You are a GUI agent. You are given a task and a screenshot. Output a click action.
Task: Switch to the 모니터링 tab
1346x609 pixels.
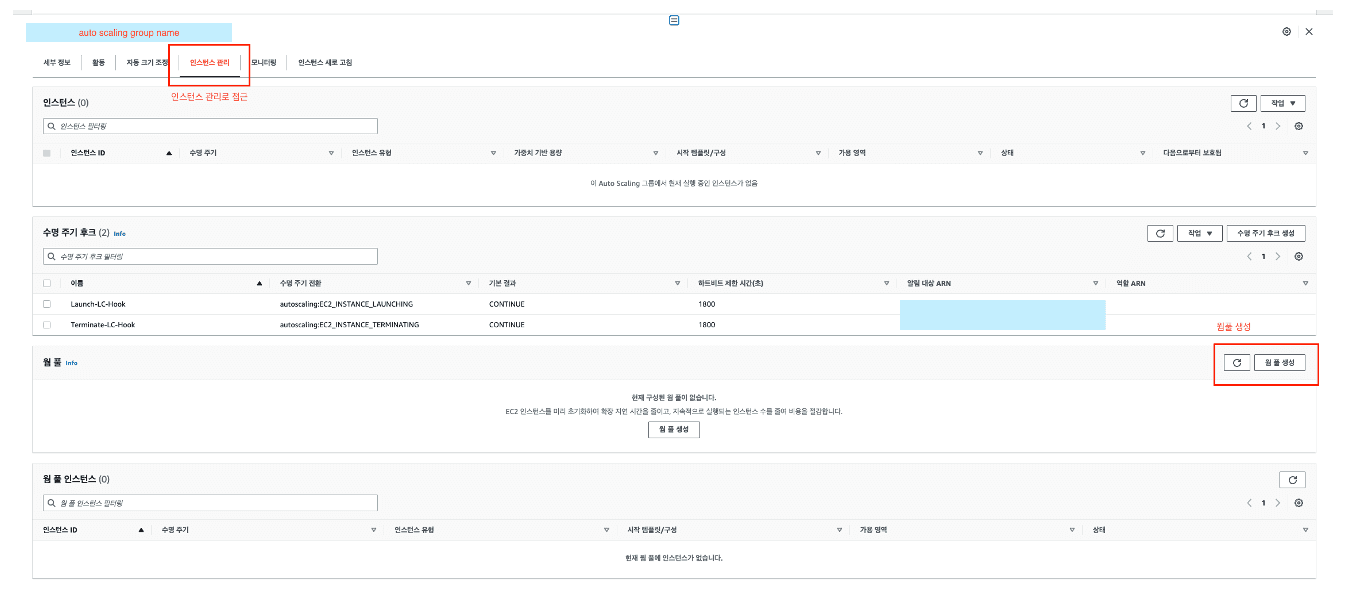264,62
